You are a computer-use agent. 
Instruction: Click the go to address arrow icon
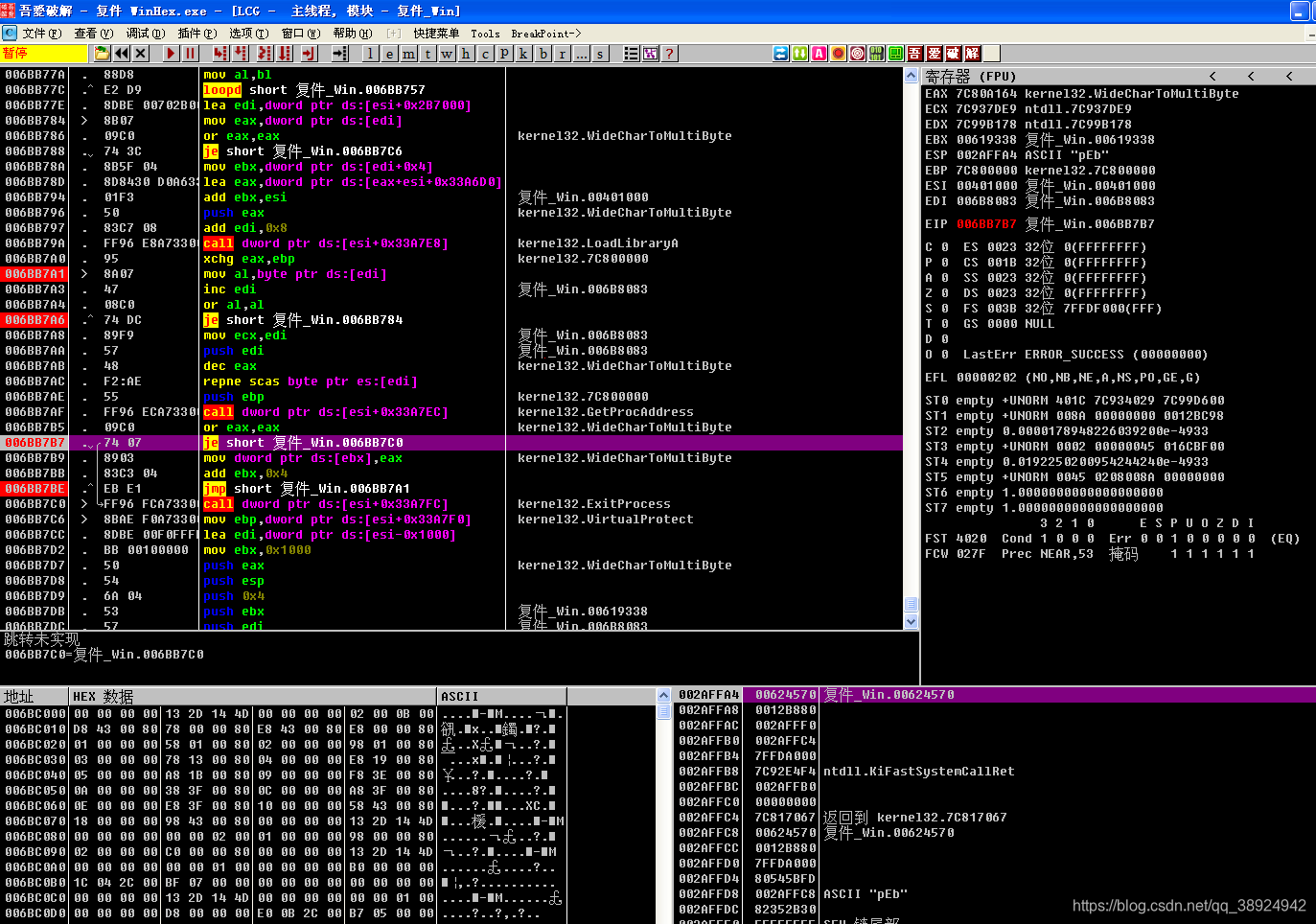coord(340,54)
